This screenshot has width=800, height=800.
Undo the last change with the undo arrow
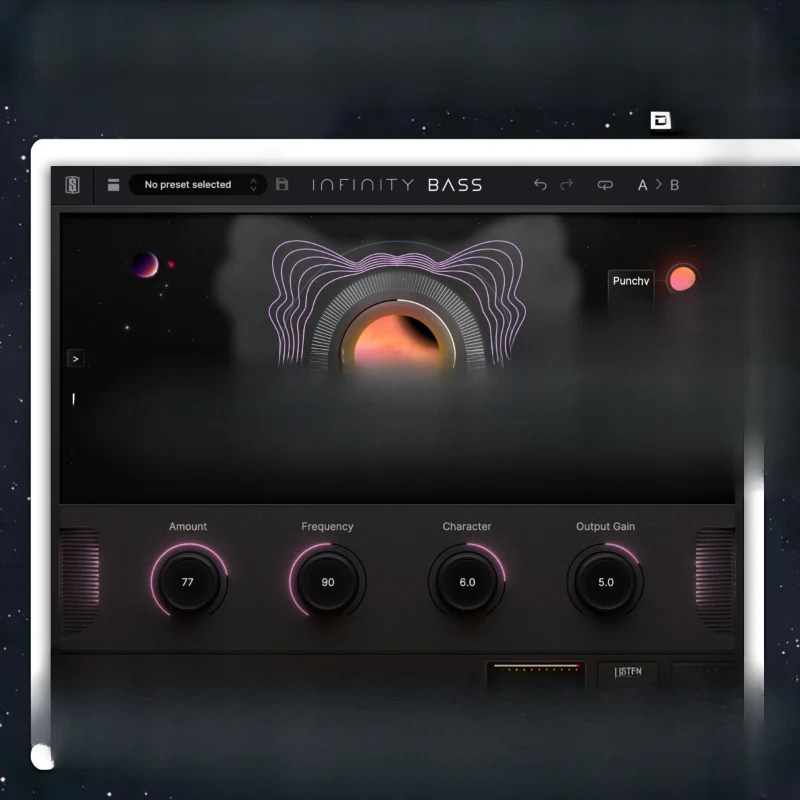click(x=540, y=185)
